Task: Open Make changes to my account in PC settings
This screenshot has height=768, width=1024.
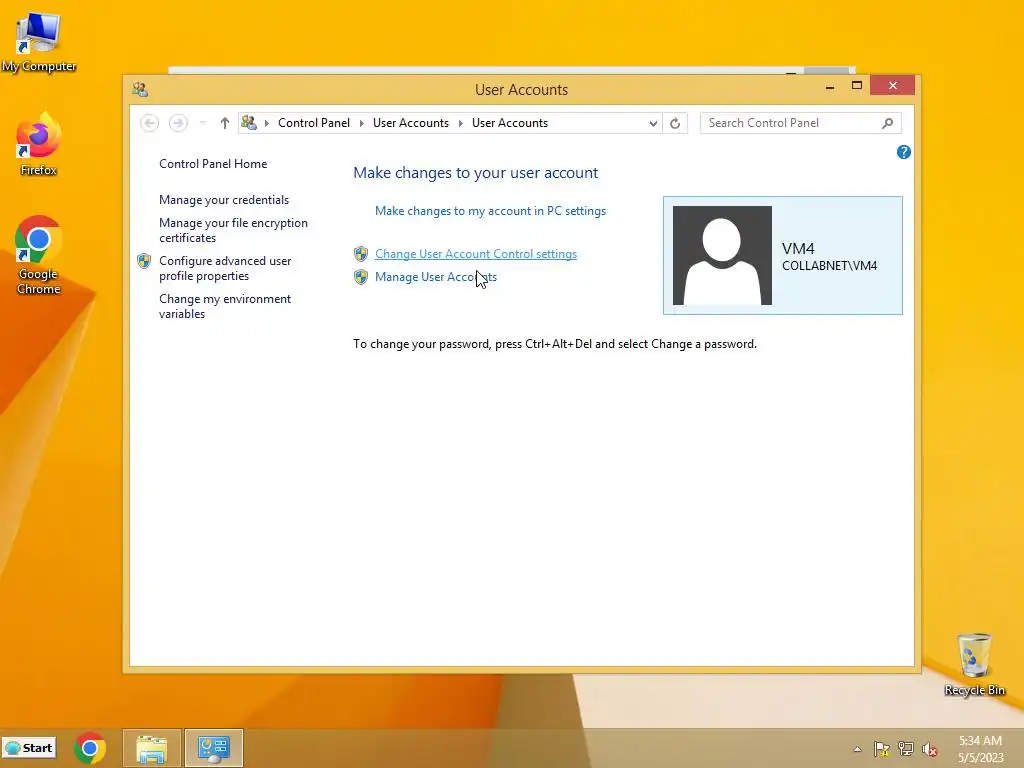Action: click(x=490, y=211)
